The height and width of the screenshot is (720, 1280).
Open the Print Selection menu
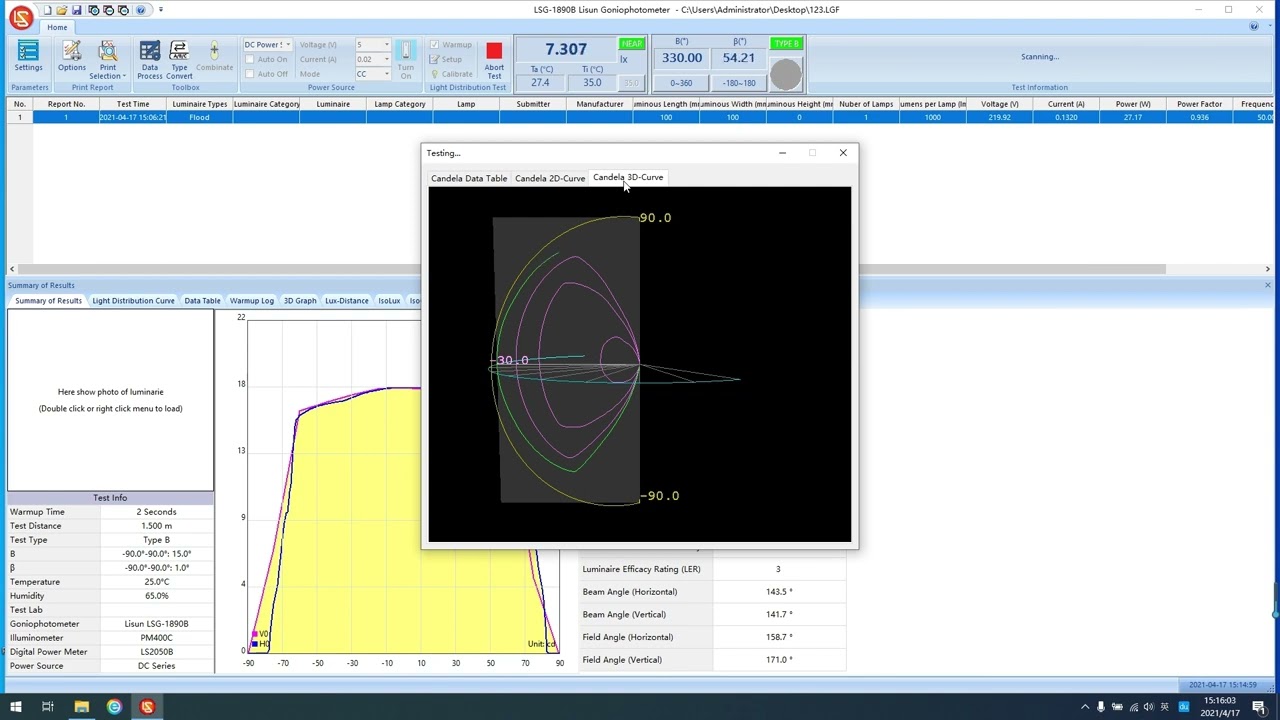click(107, 60)
